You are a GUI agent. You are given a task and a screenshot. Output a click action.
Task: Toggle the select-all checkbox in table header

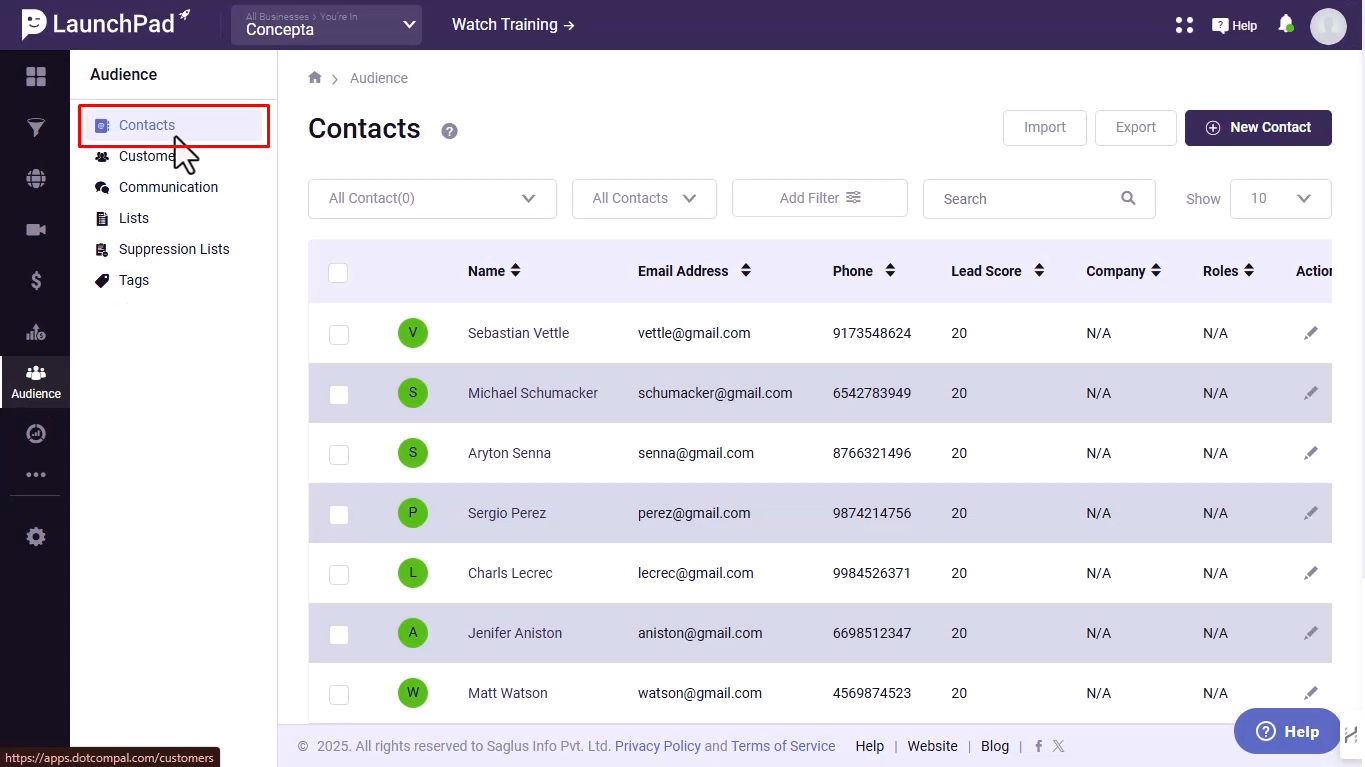pos(338,272)
